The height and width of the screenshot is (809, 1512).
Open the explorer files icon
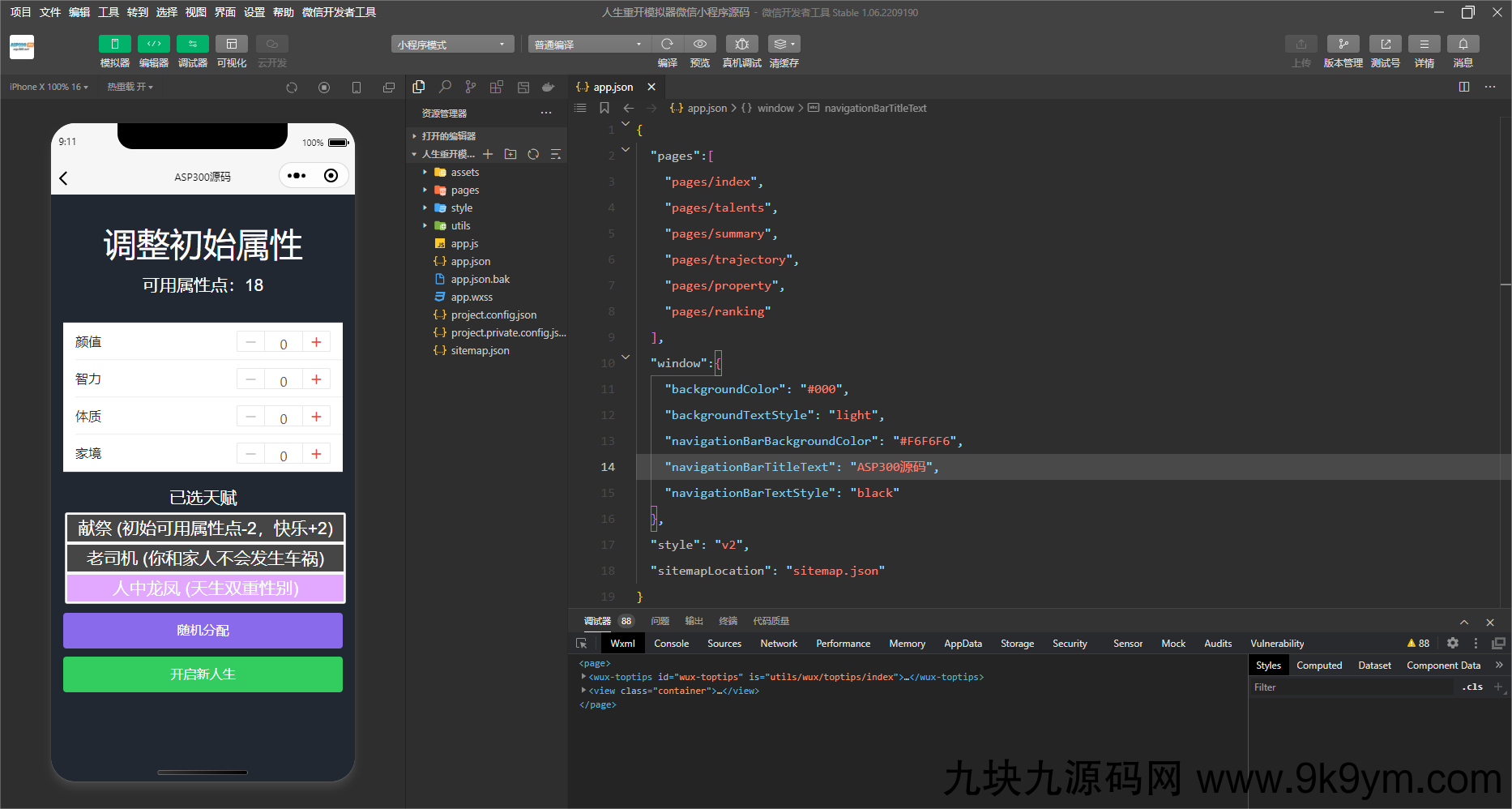419,87
